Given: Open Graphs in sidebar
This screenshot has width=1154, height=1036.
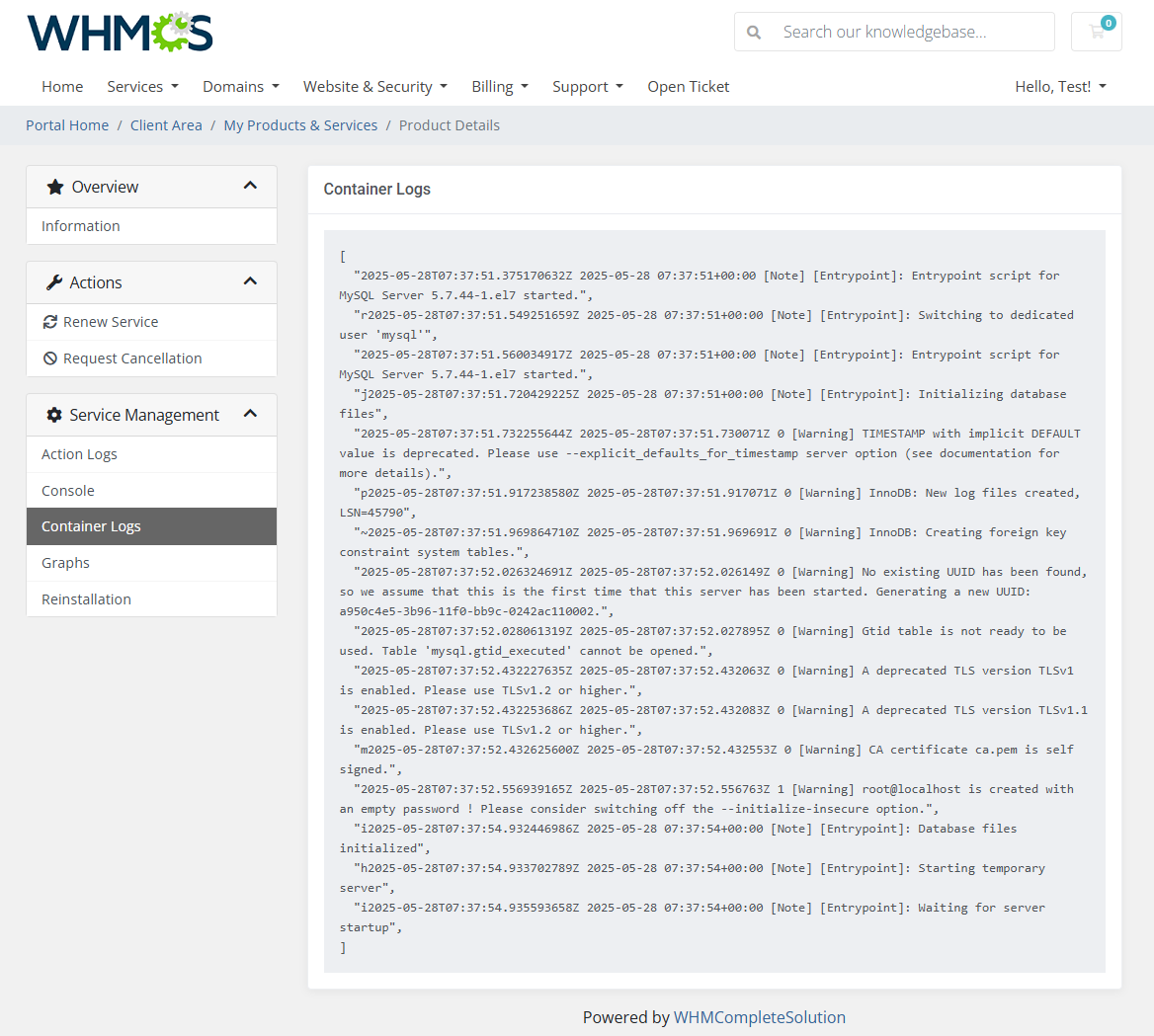Looking at the screenshot, I should tap(151, 563).
